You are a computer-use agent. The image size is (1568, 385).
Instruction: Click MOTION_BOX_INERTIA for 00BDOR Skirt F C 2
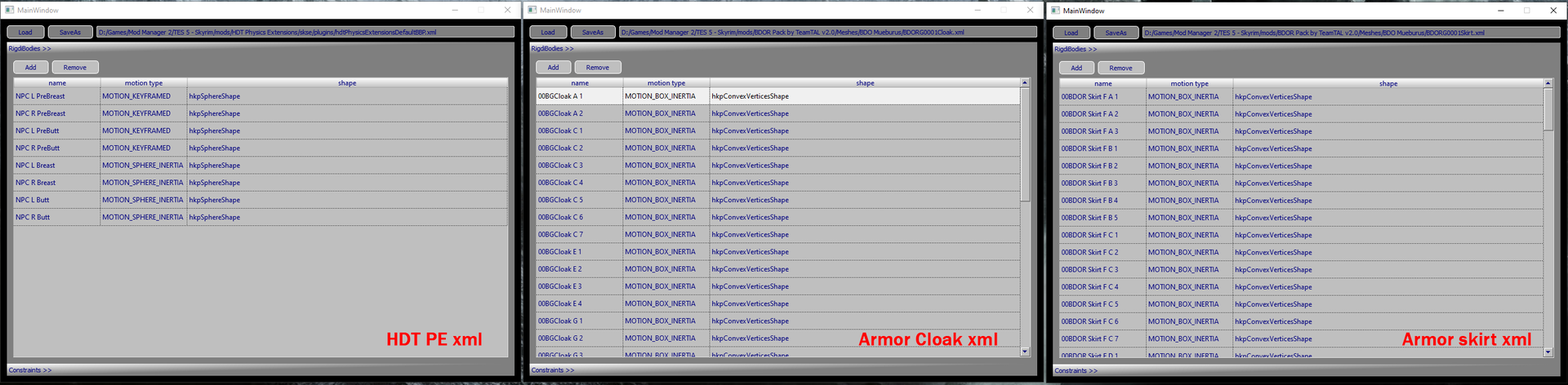(1183, 253)
